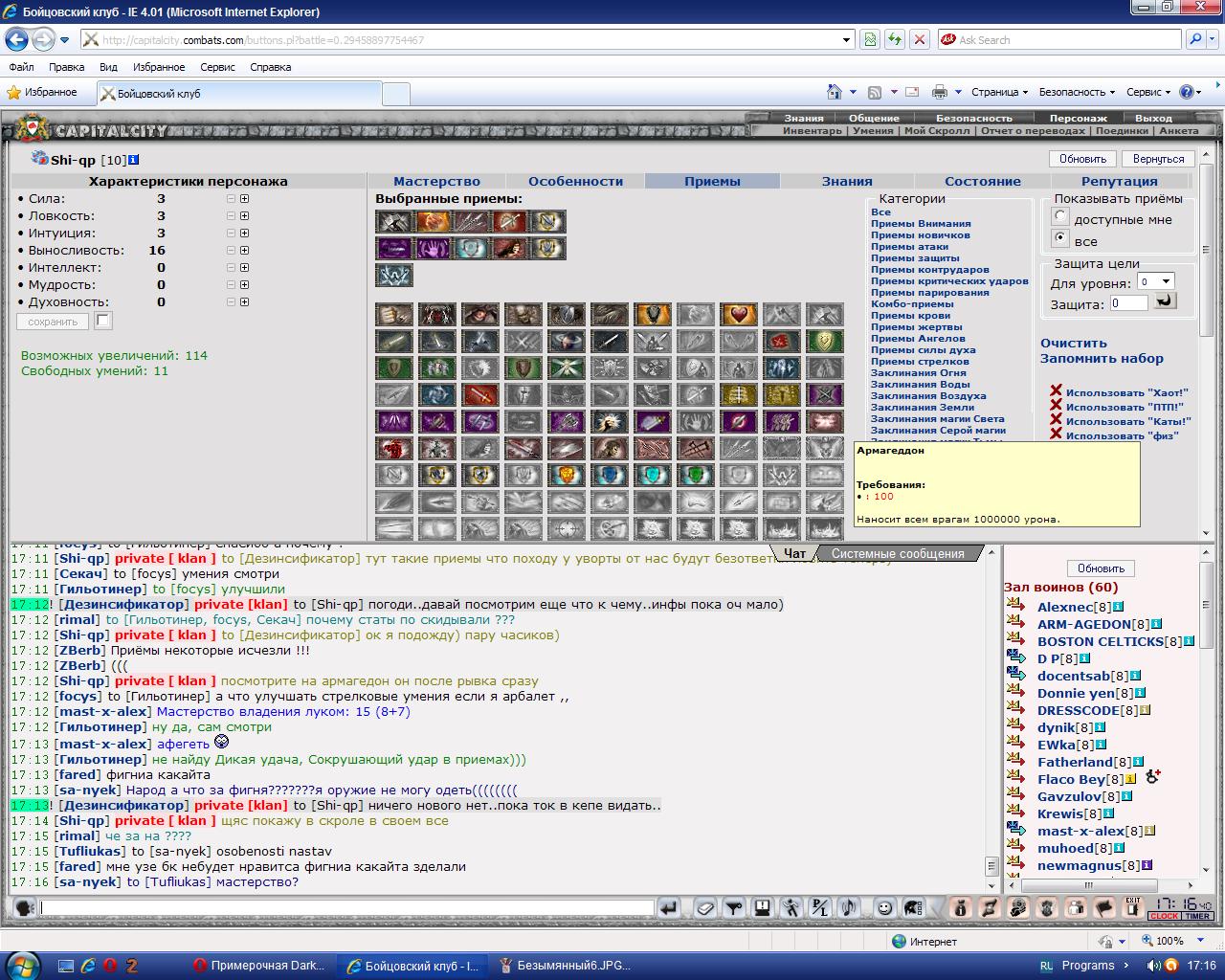Select 'доступные мне' radio option
1225x980 pixels.
pyautogui.click(x=1060, y=217)
